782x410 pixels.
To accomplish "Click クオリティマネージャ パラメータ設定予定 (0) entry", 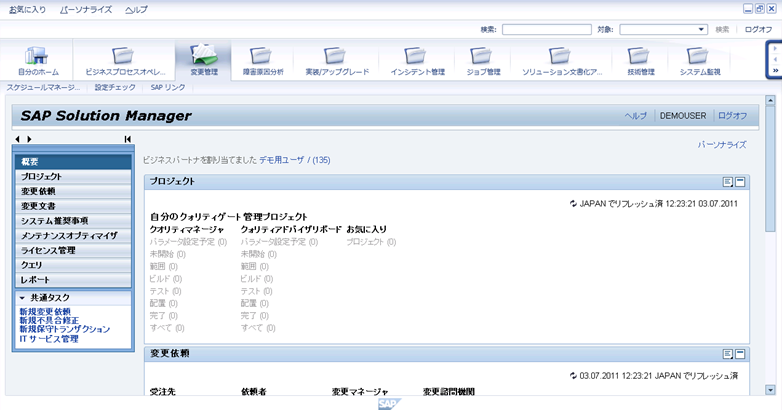I will click(188, 242).
